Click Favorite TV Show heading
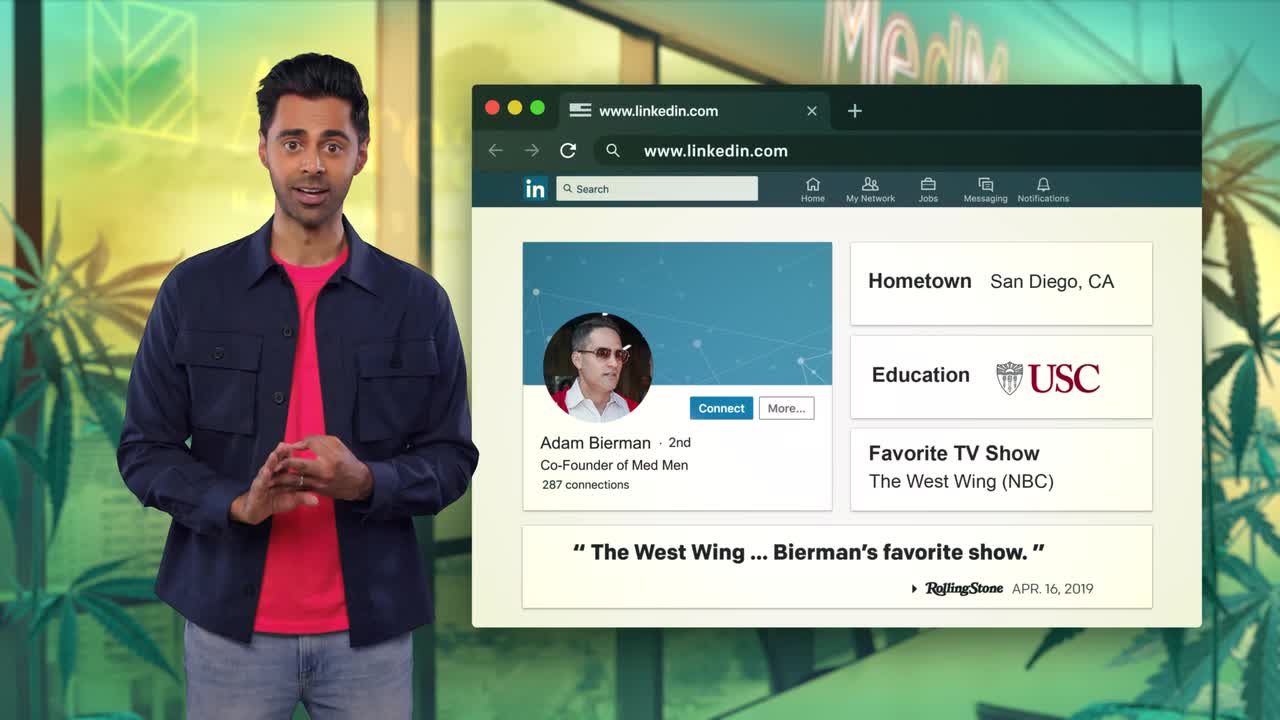1280x720 pixels. click(x=954, y=453)
